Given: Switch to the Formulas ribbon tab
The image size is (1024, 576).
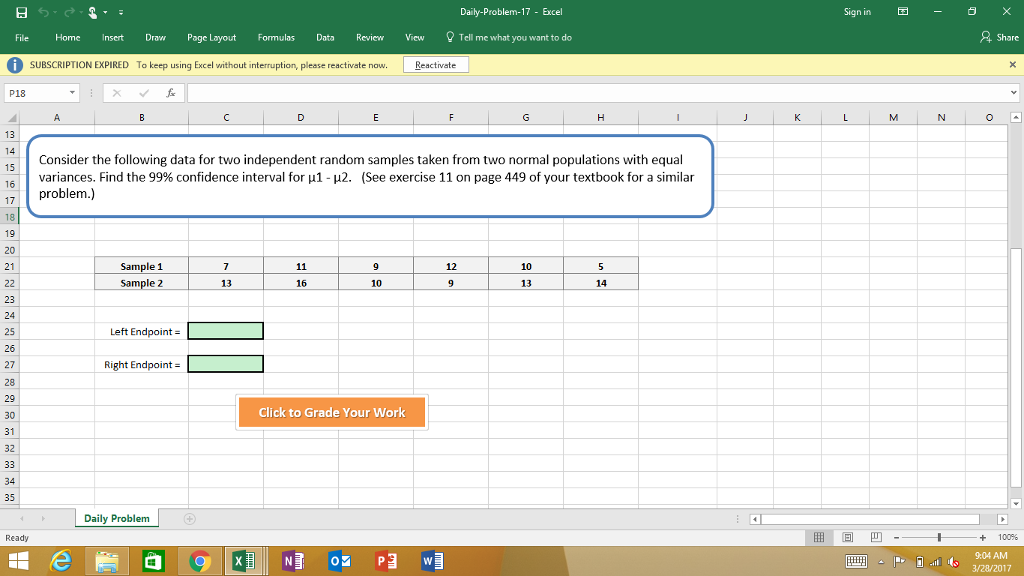Looking at the screenshot, I should click(276, 37).
